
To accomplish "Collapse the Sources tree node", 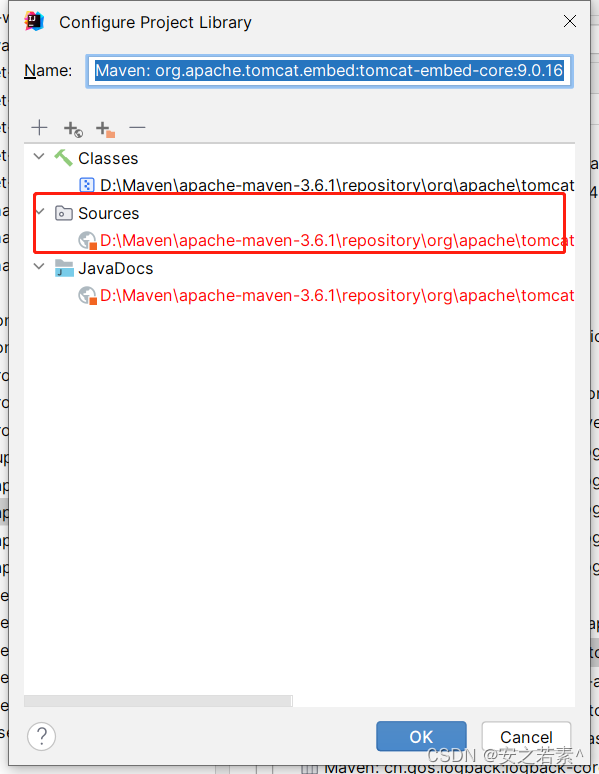I will 39,212.
